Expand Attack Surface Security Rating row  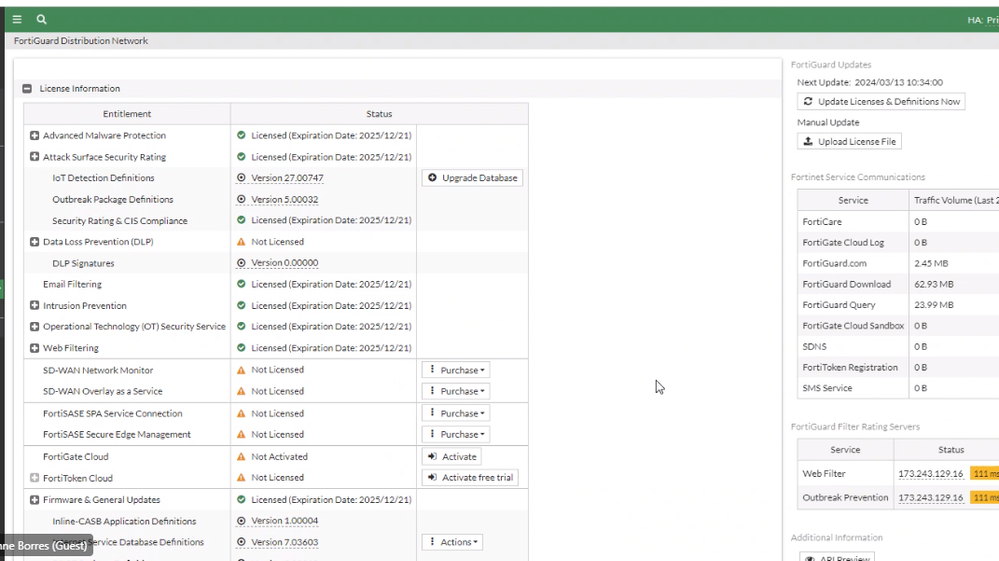pyautogui.click(x=34, y=157)
